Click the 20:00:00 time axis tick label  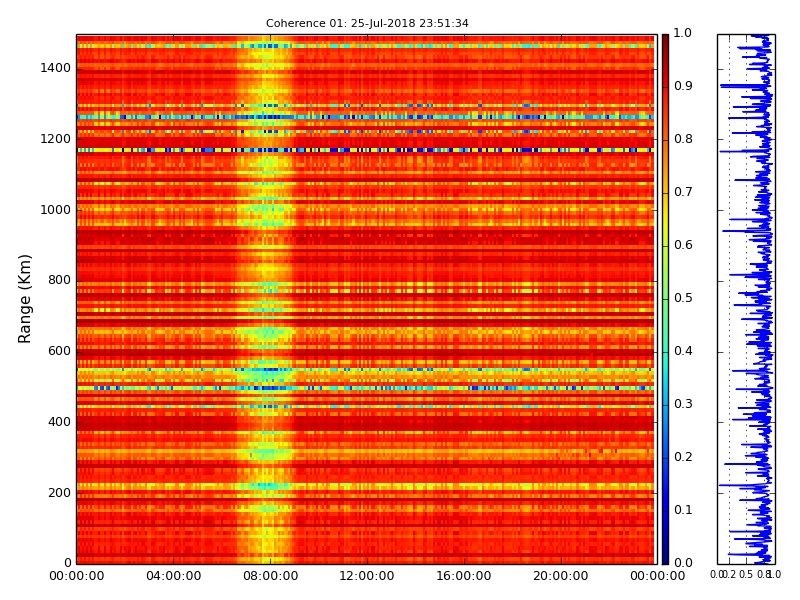[561, 576]
